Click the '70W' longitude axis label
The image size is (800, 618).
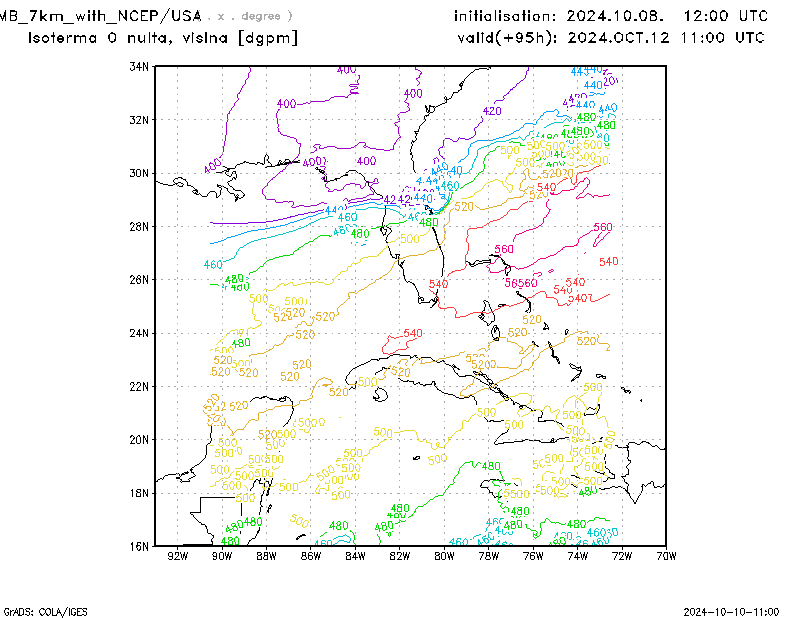[x=666, y=556]
